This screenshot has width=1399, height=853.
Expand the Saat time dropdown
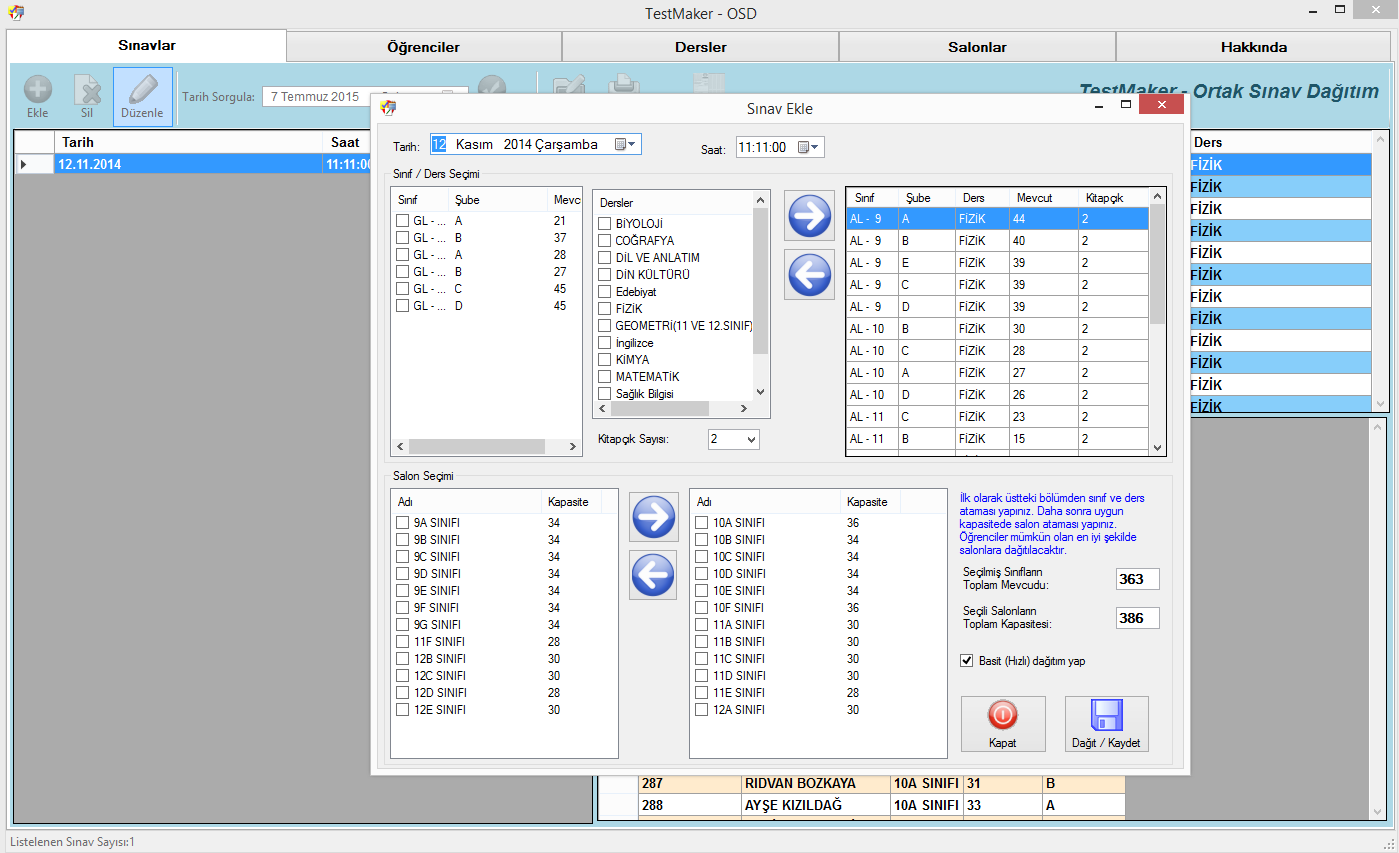(810, 148)
